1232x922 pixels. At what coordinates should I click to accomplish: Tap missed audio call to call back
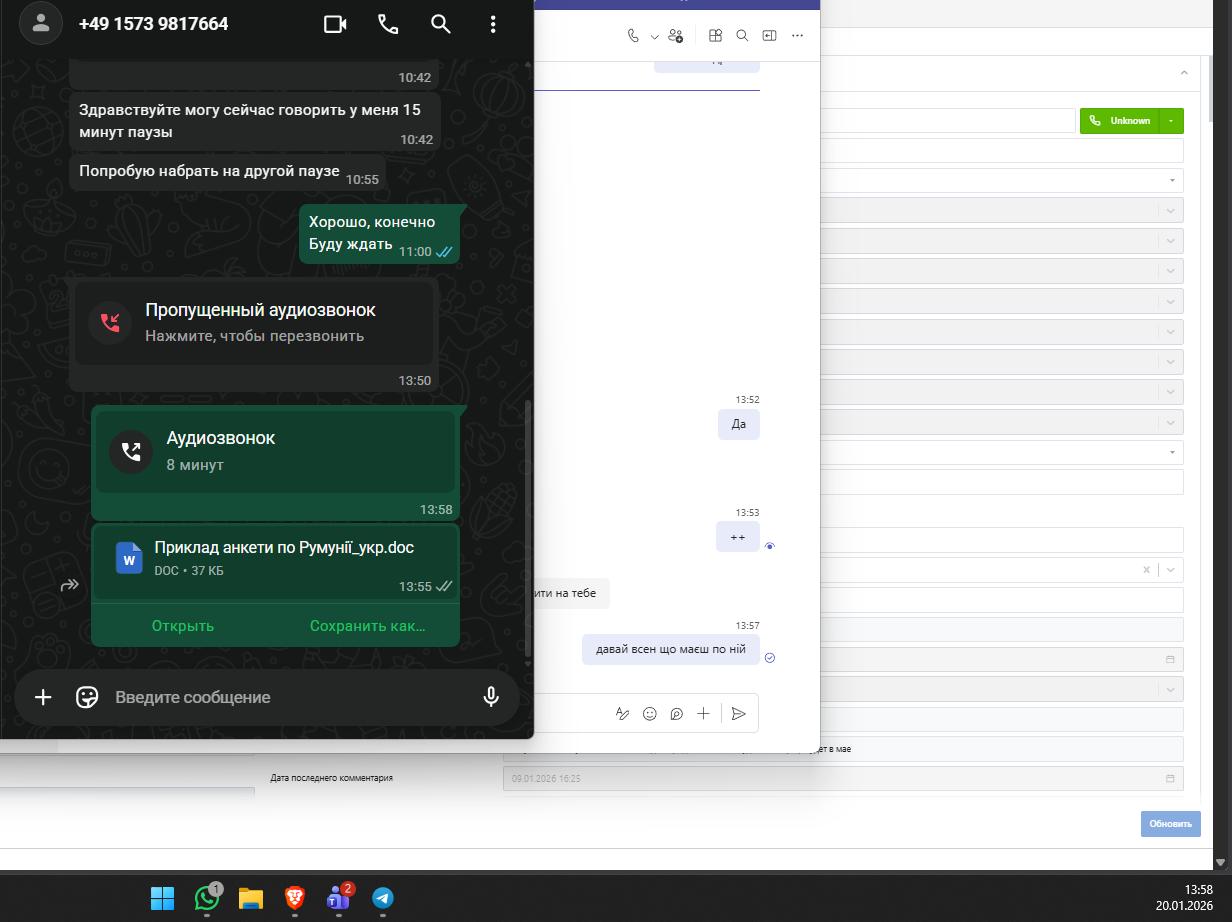point(254,322)
